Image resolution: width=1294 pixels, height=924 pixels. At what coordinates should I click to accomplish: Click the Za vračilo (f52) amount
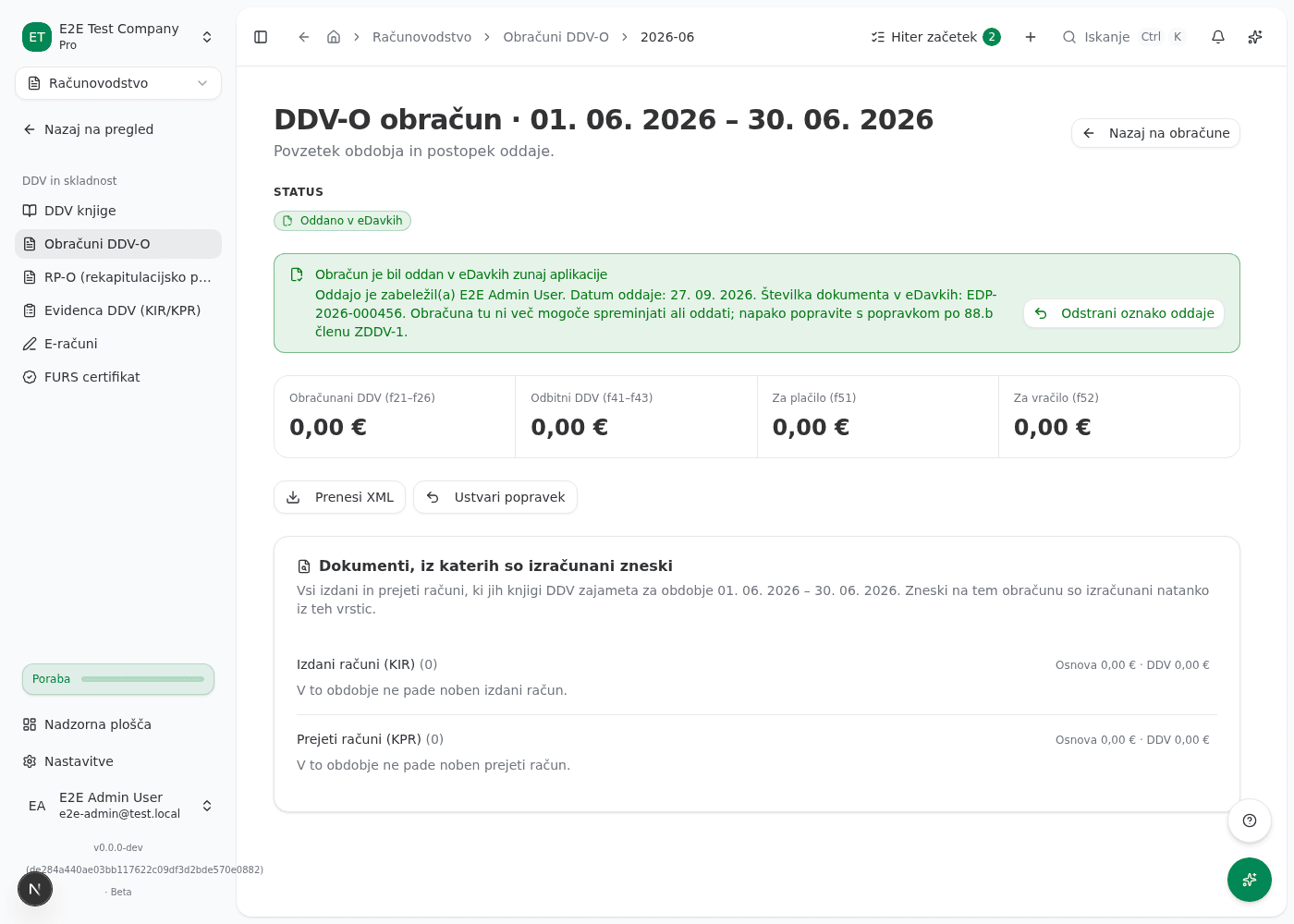1052,427
